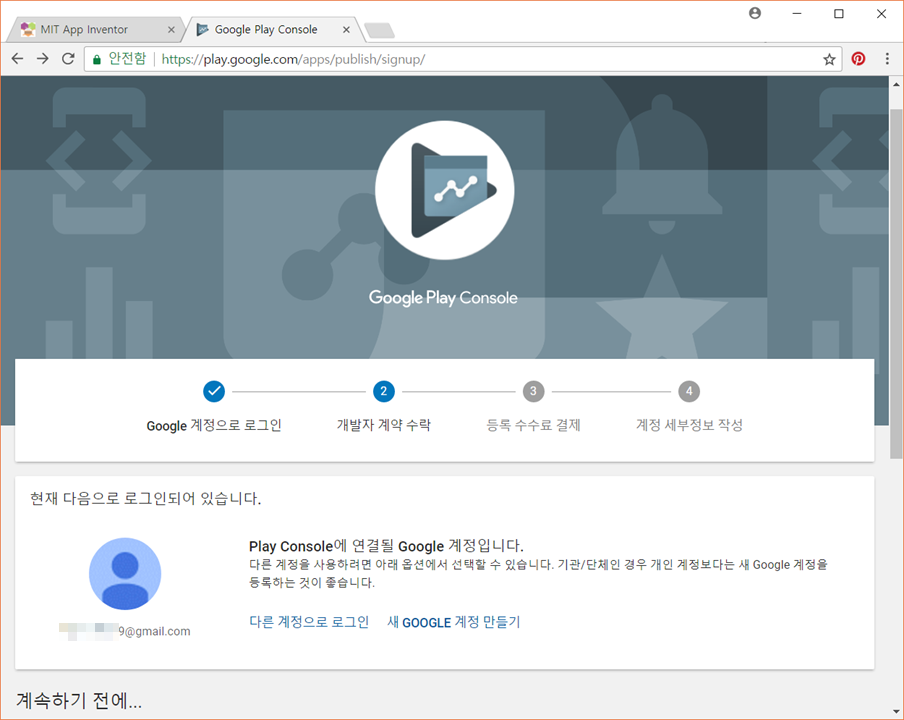Click the green secure padlock icon
This screenshot has height=720, width=904.
(97, 59)
